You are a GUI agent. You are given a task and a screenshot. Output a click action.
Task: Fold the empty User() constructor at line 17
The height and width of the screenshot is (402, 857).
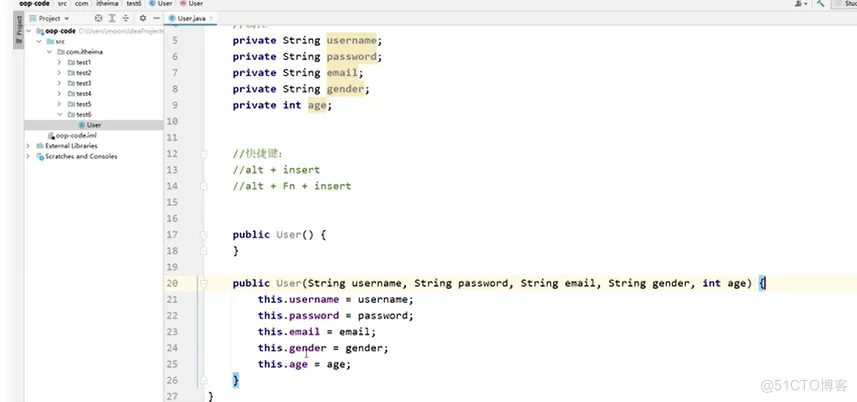click(x=204, y=235)
